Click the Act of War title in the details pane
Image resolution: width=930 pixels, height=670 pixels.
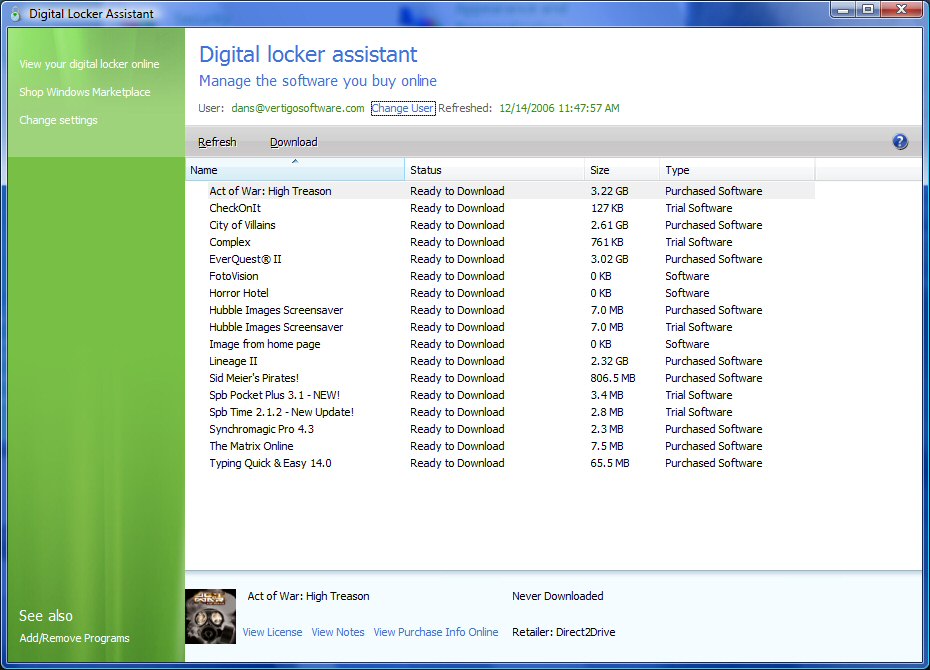[x=308, y=596]
